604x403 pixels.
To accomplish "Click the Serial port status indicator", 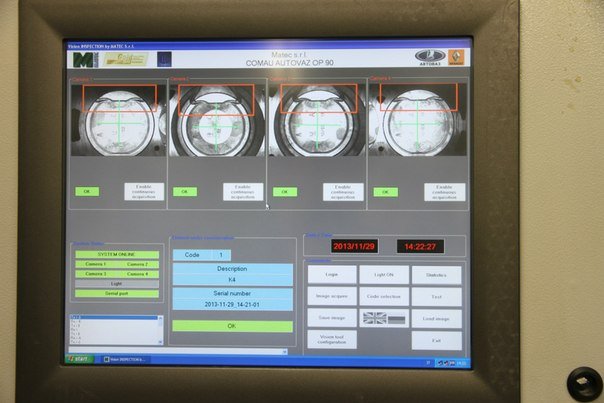I will click(x=117, y=294).
